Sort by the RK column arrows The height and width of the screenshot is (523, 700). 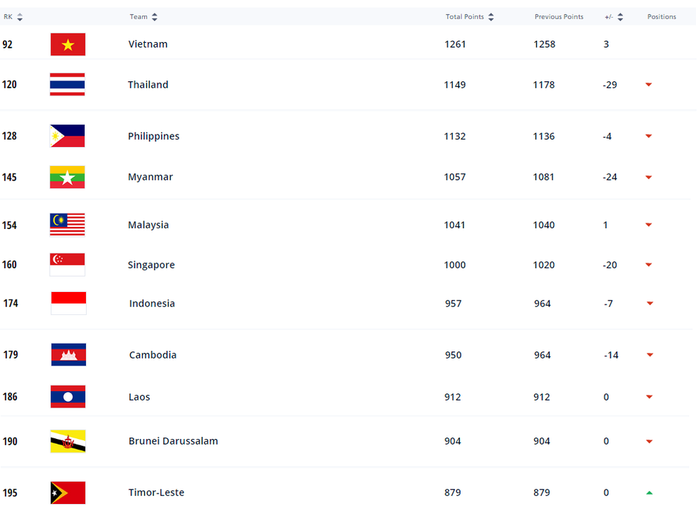click(20, 17)
